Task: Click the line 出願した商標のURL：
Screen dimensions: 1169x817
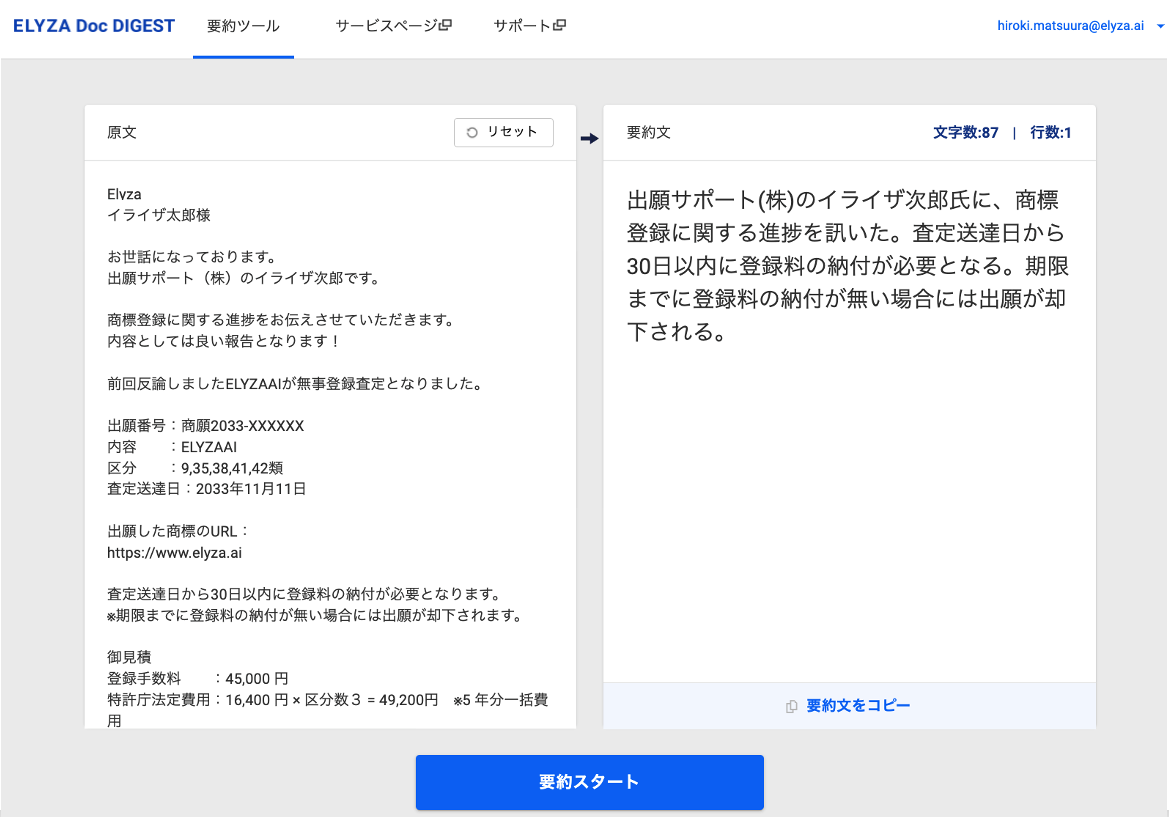Action: (x=178, y=531)
